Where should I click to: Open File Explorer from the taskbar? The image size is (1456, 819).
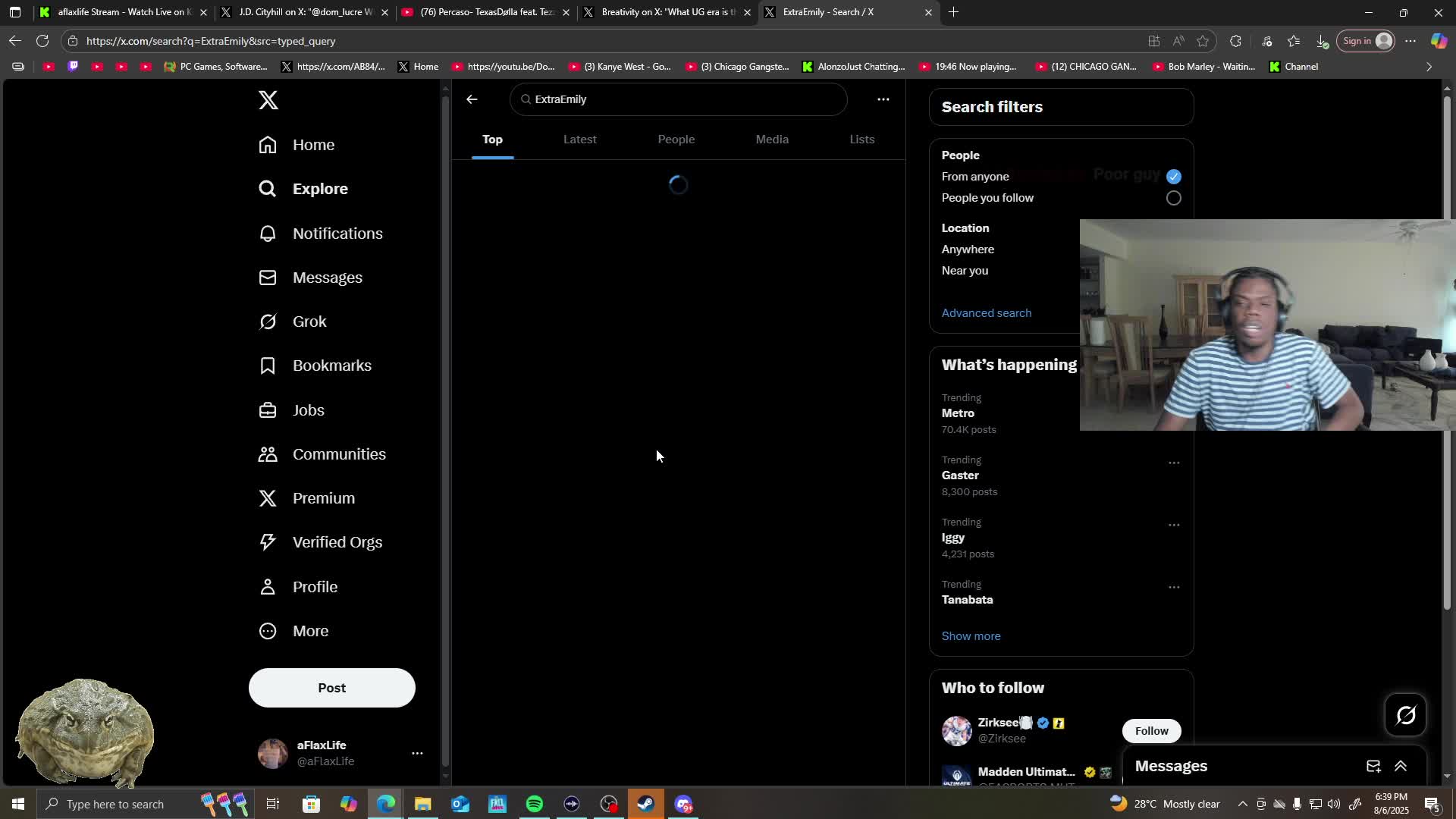pyautogui.click(x=422, y=804)
